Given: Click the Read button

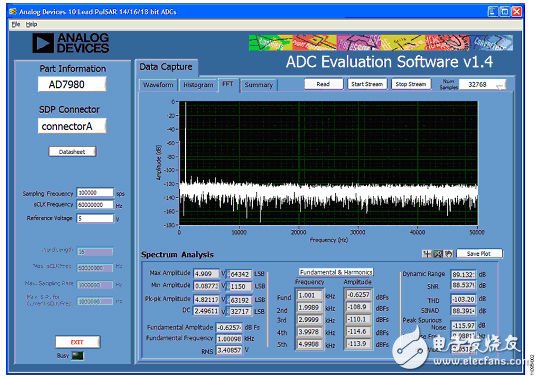Looking at the screenshot, I should pos(323,84).
